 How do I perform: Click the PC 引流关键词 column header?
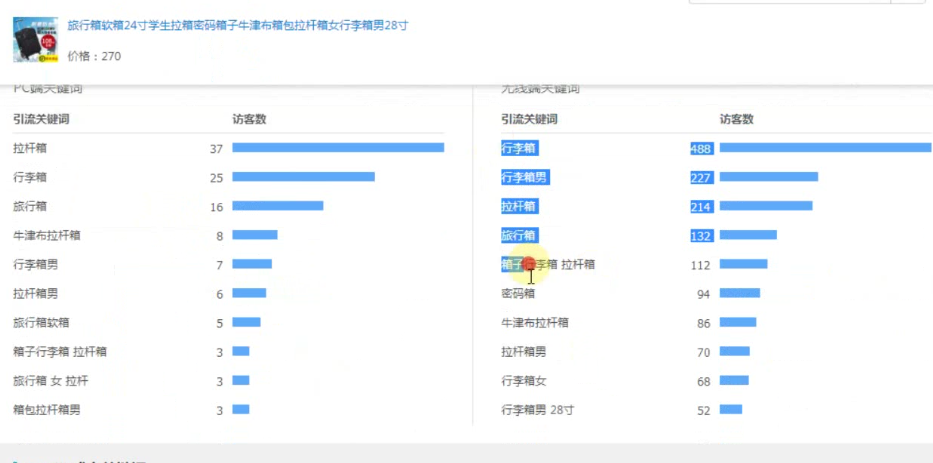click(x=41, y=119)
